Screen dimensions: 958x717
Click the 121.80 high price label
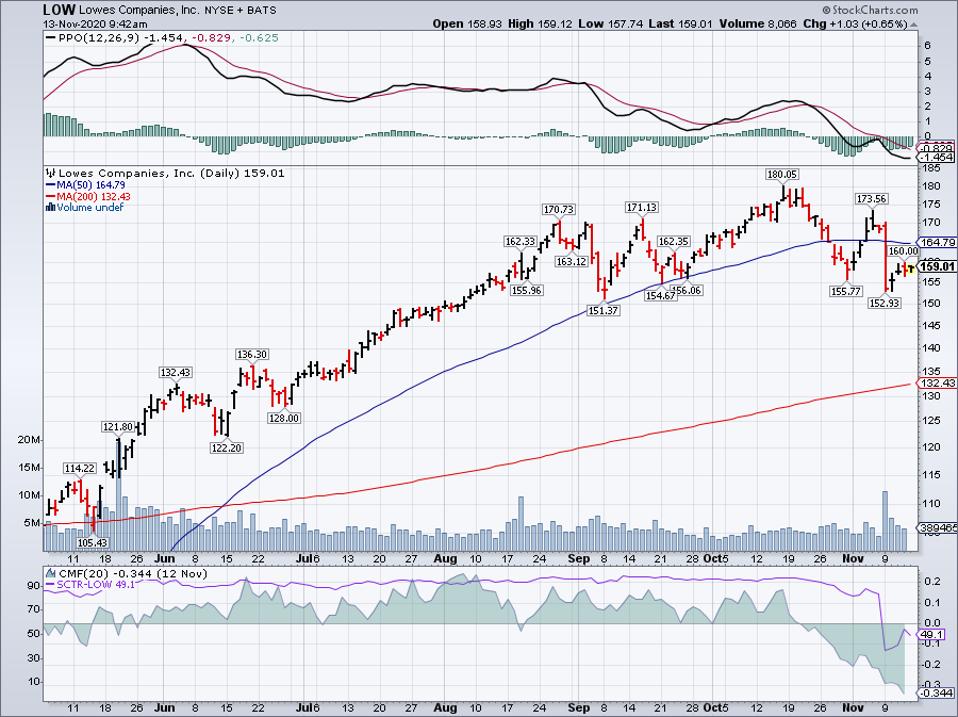pyautogui.click(x=117, y=427)
